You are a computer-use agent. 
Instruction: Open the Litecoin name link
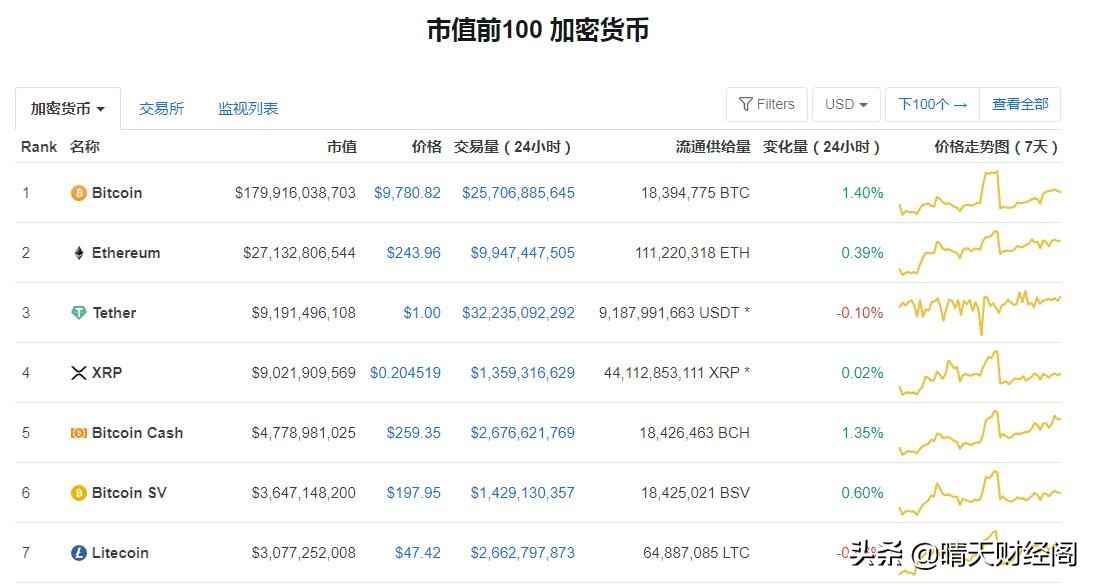point(120,553)
